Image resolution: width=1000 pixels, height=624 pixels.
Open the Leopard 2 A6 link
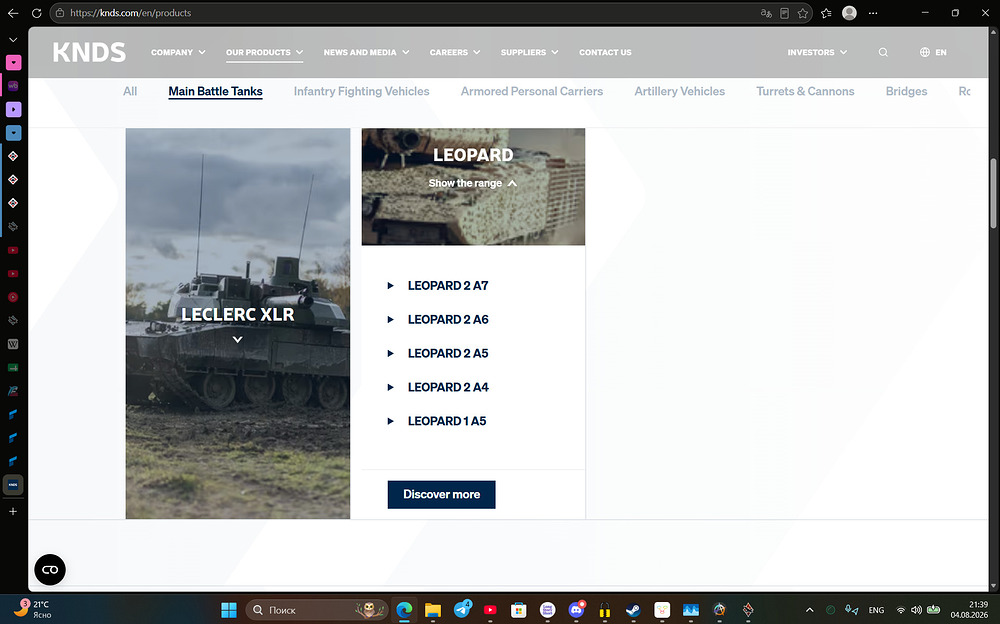click(448, 319)
